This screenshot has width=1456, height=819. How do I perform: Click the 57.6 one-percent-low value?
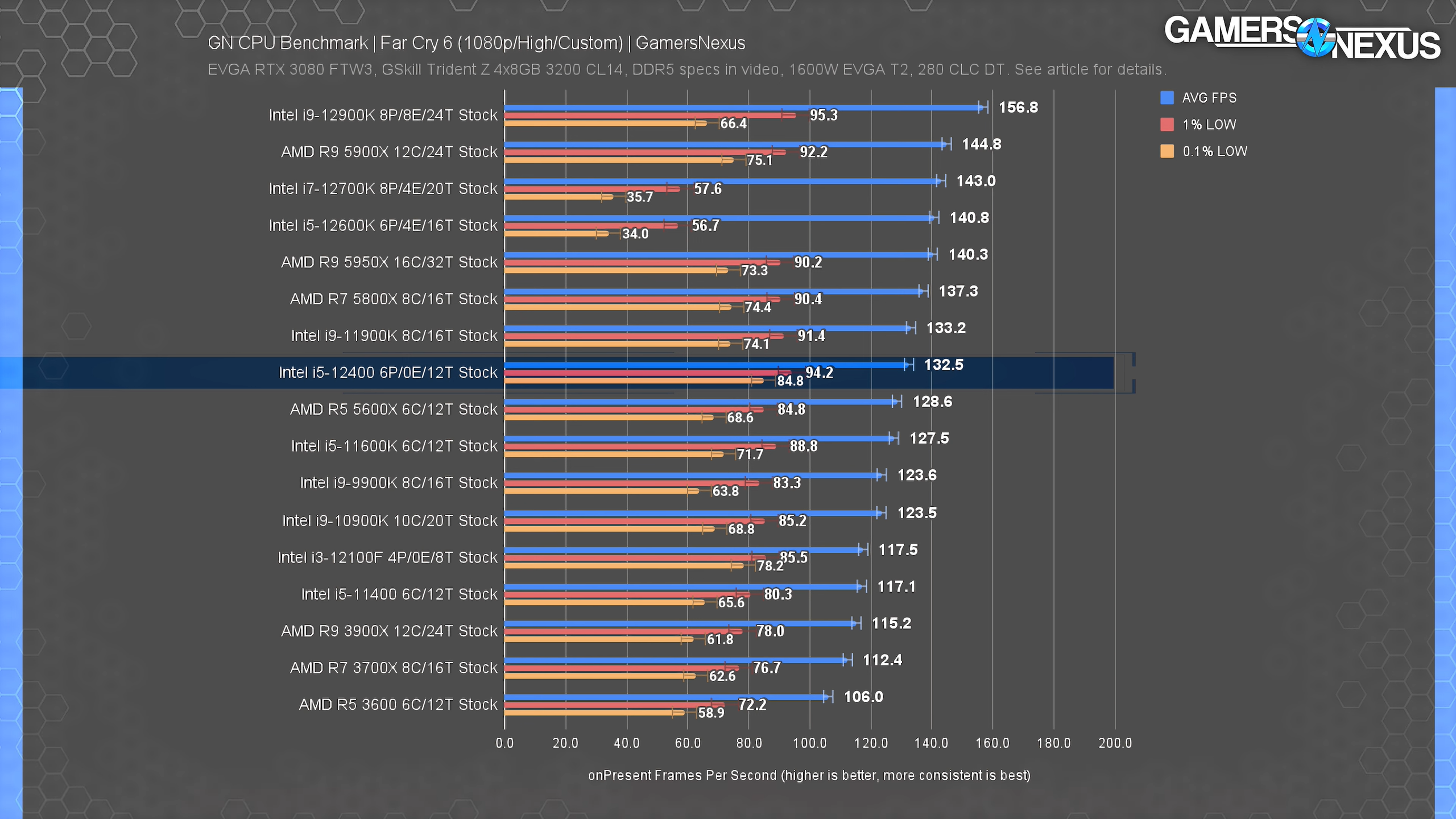708,189
